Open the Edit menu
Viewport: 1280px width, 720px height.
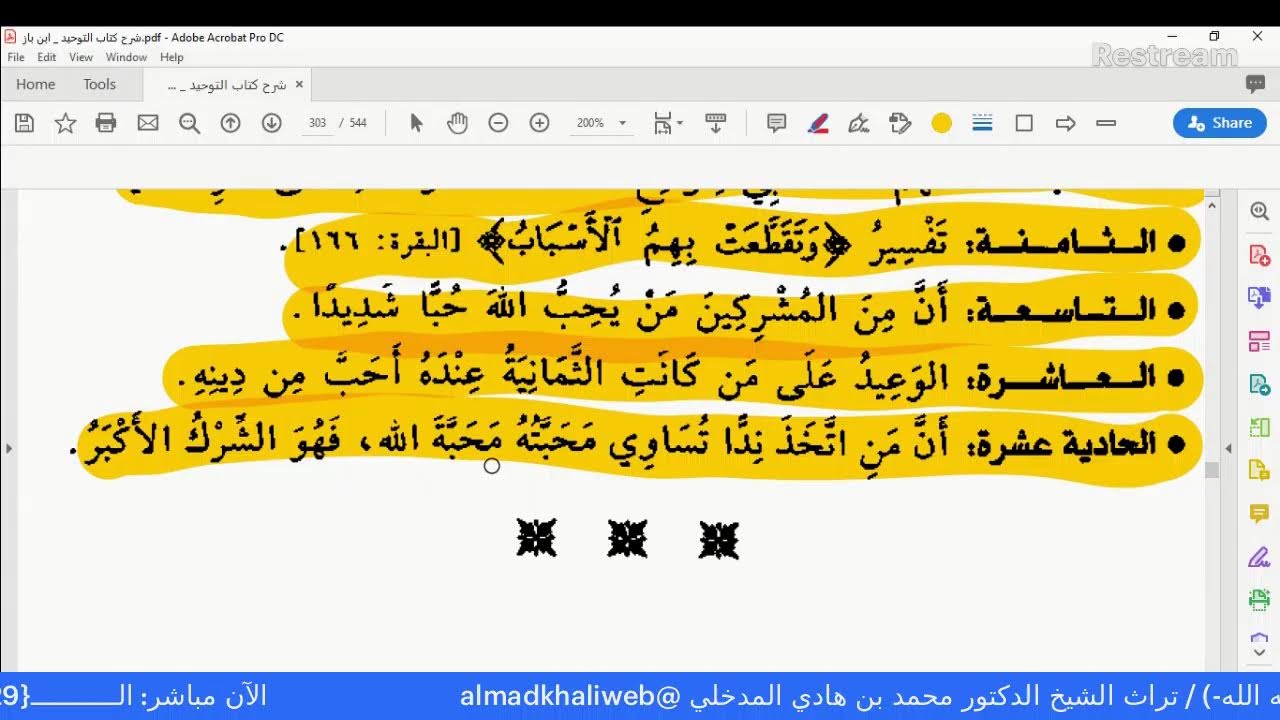47,57
